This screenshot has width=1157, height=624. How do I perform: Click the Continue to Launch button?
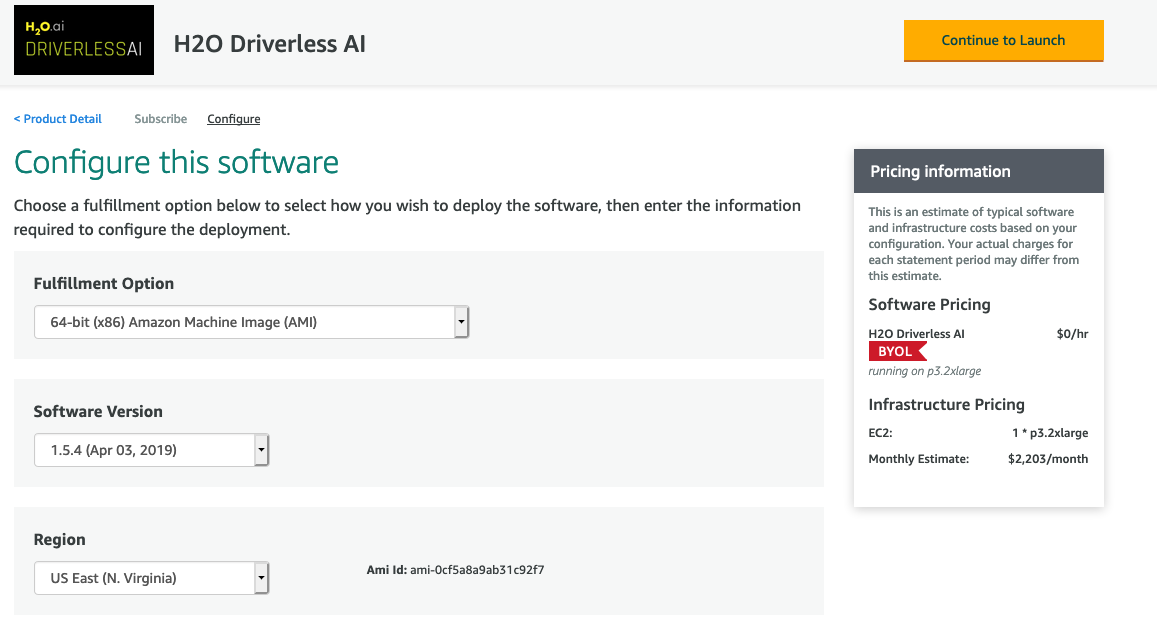click(x=1003, y=41)
